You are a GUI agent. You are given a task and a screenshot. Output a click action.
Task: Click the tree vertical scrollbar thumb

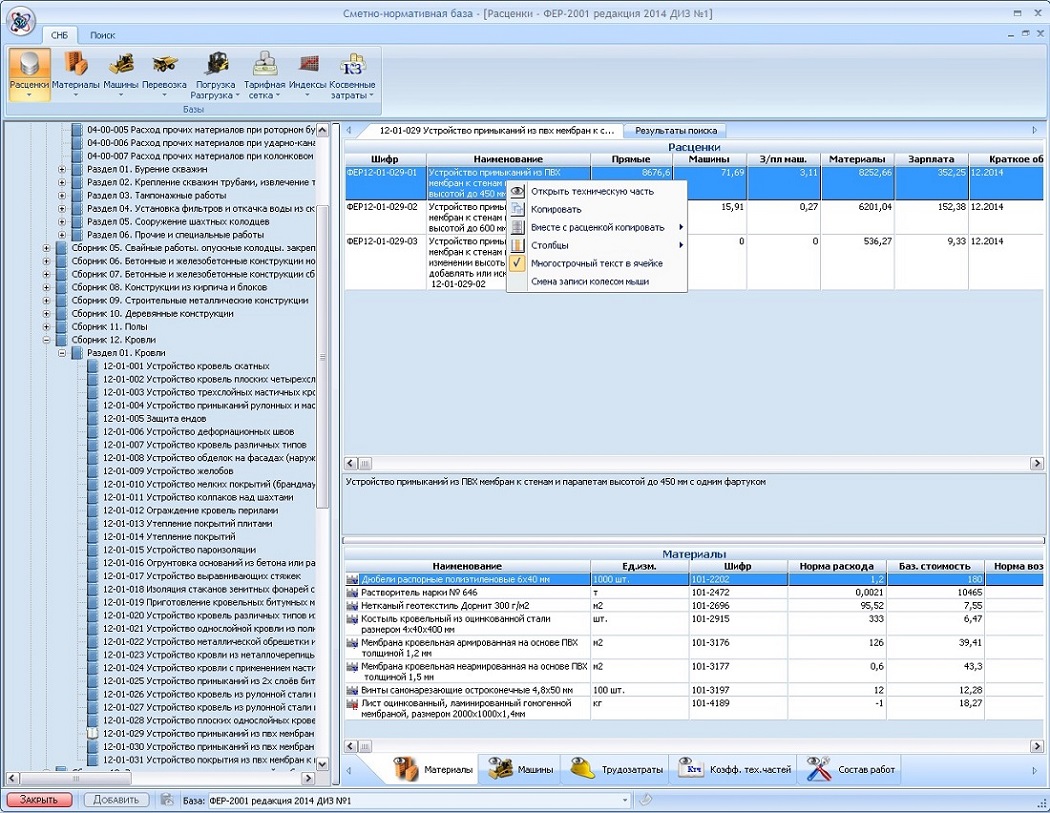322,357
